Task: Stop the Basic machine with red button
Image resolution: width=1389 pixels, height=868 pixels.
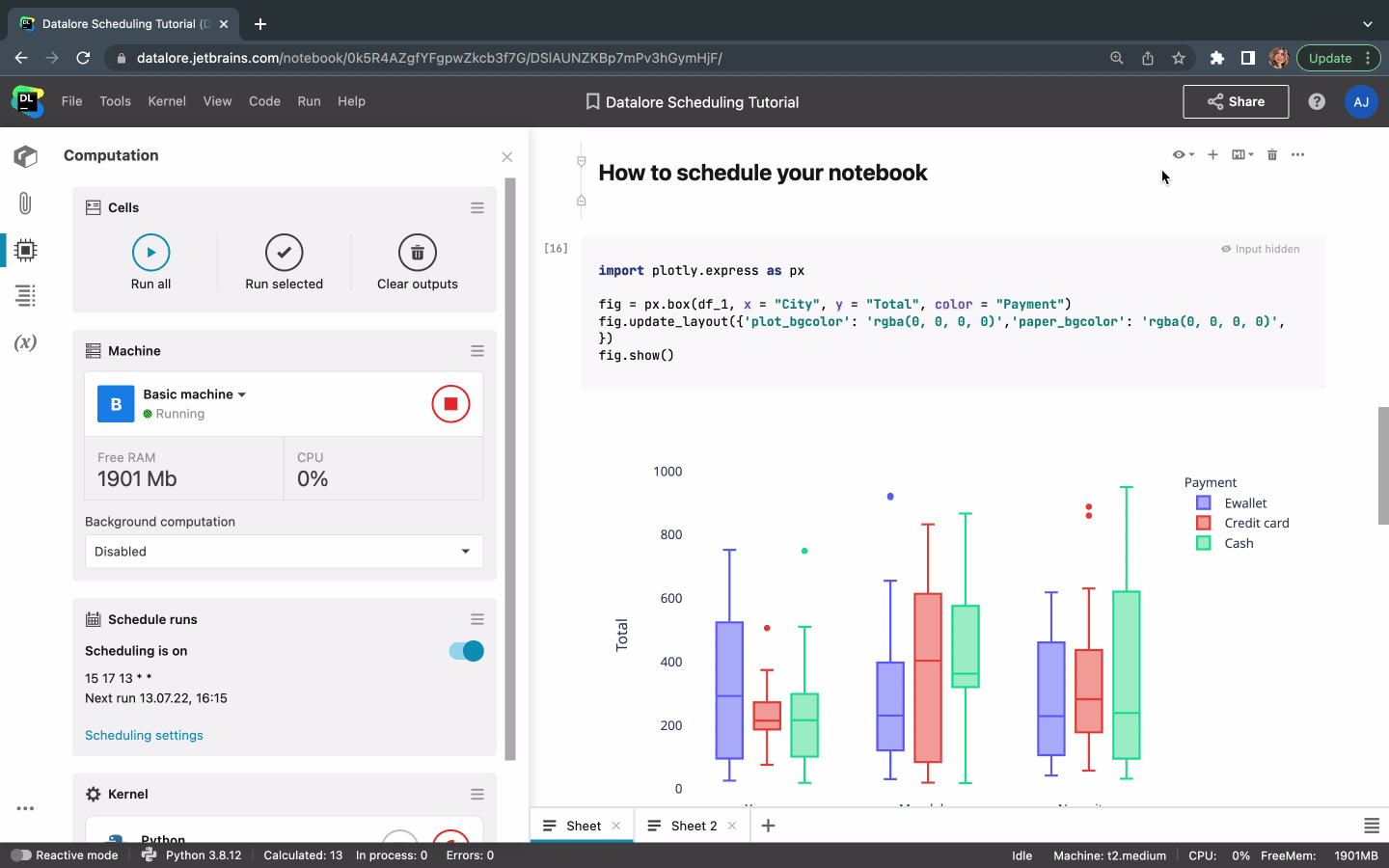Action: (x=449, y=404)
